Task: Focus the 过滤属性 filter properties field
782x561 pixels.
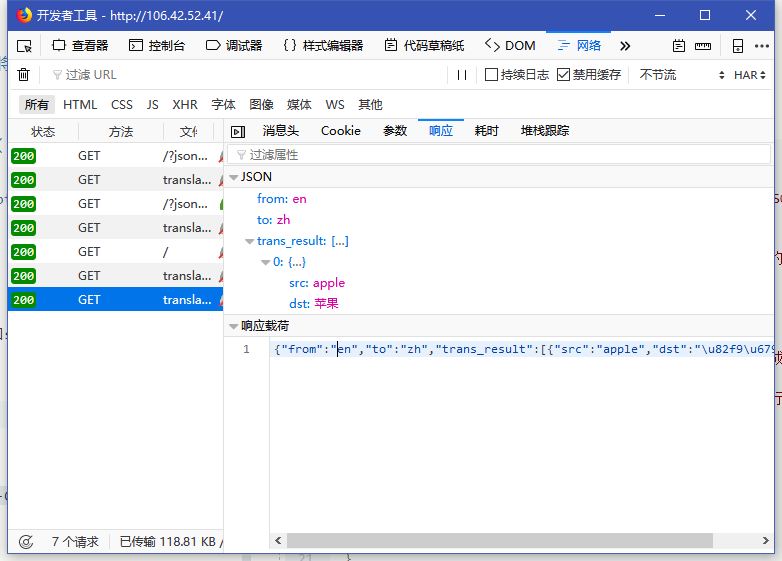Action: 499,155
